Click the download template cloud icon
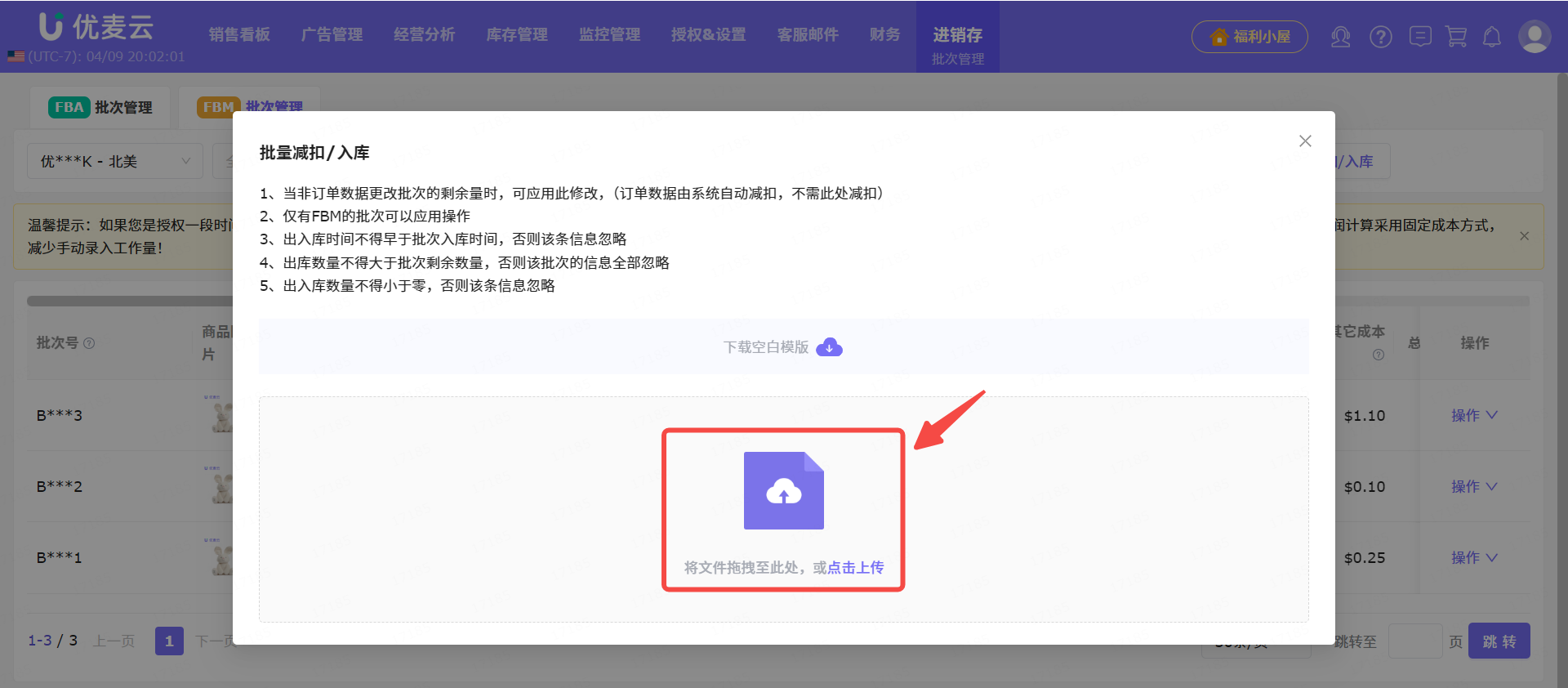 (829, 347)
